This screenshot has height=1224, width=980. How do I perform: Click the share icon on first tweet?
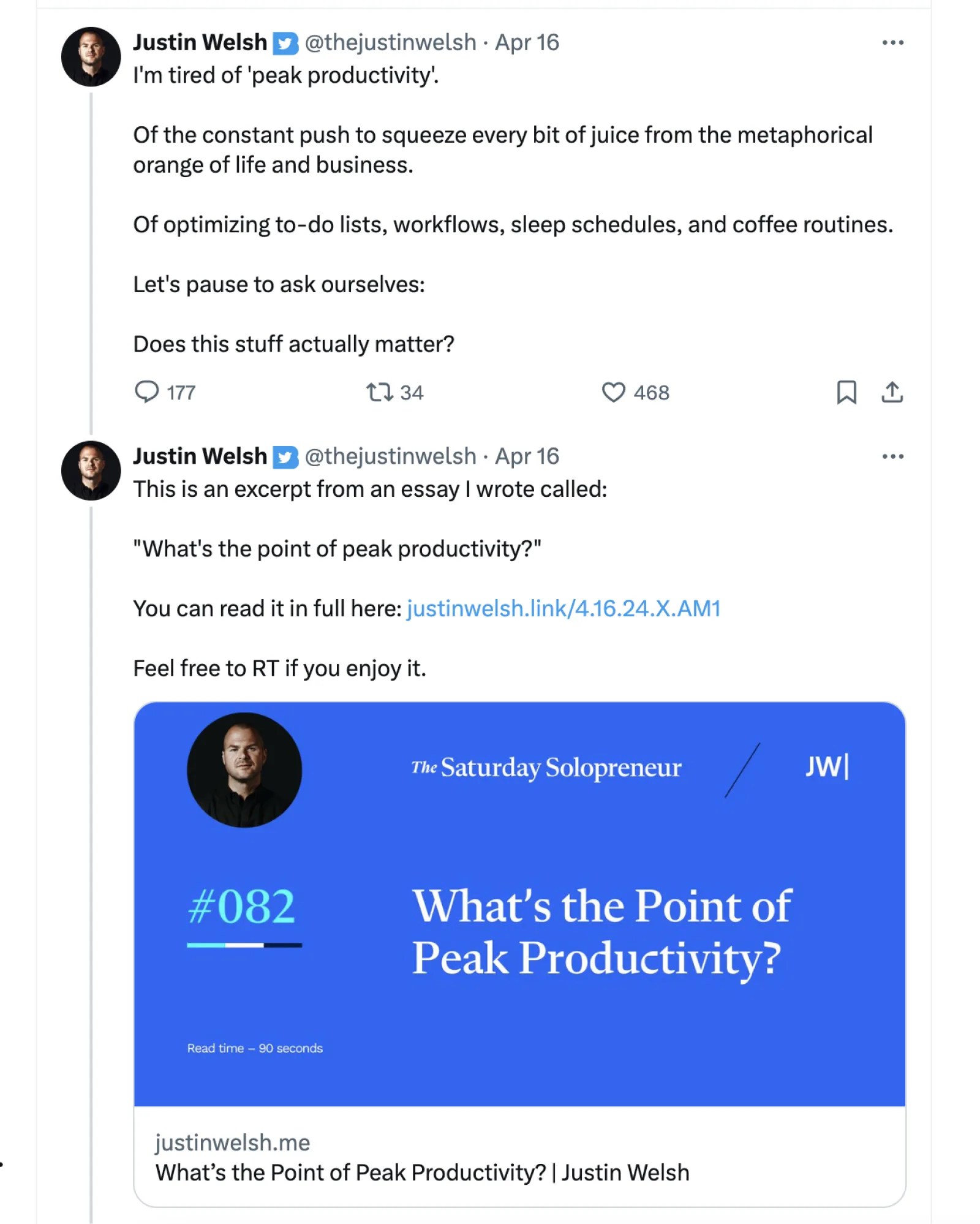[x=892, y=392]
